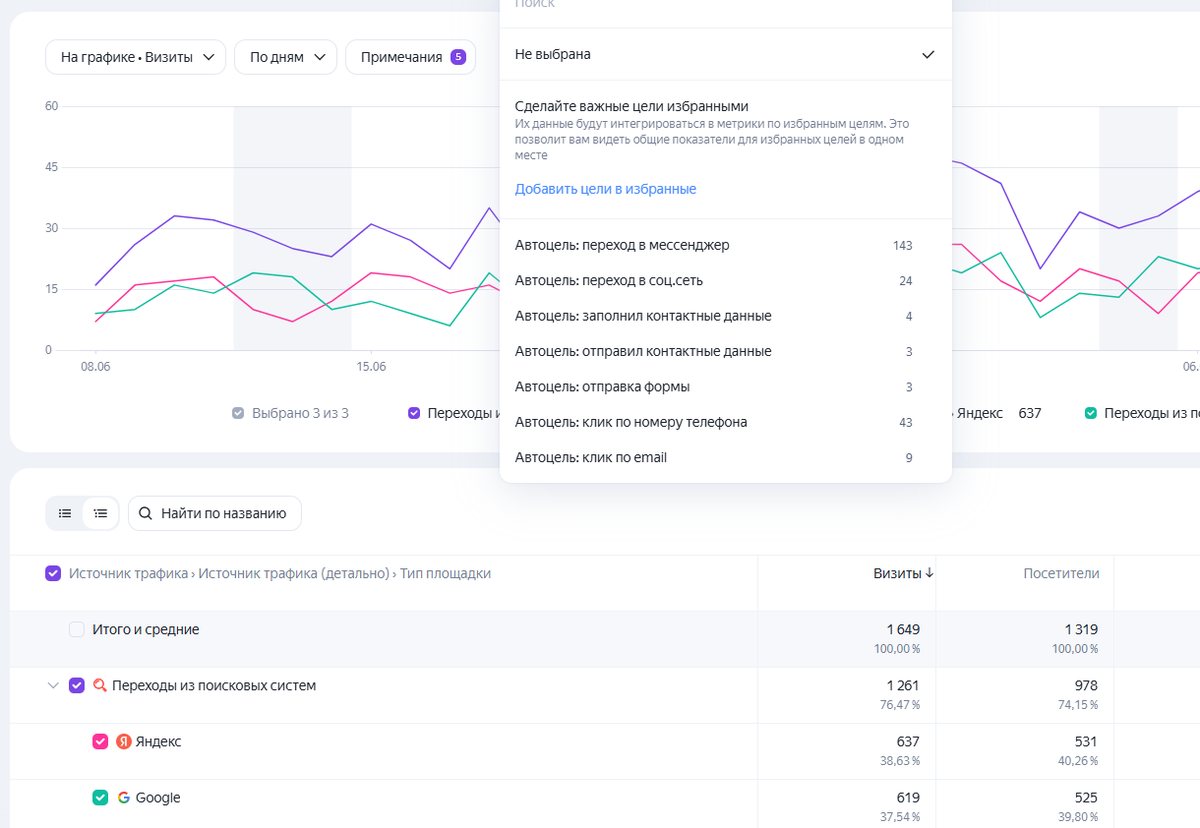This screenshot has width=1200, height=828.
Task: Switch table to flat list view icon
Action: (x=65, y=513)
